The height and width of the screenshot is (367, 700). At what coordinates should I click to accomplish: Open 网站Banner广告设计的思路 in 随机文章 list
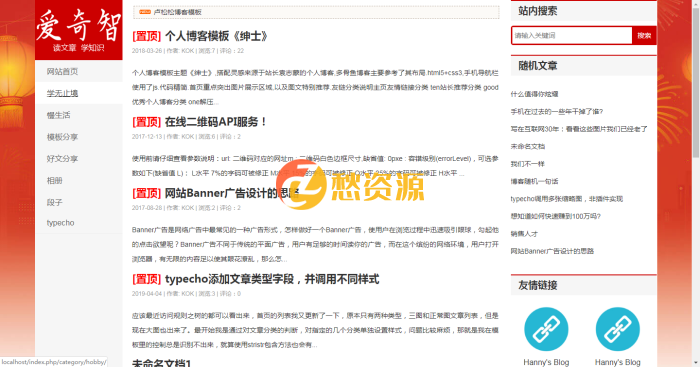pos(552,251)
